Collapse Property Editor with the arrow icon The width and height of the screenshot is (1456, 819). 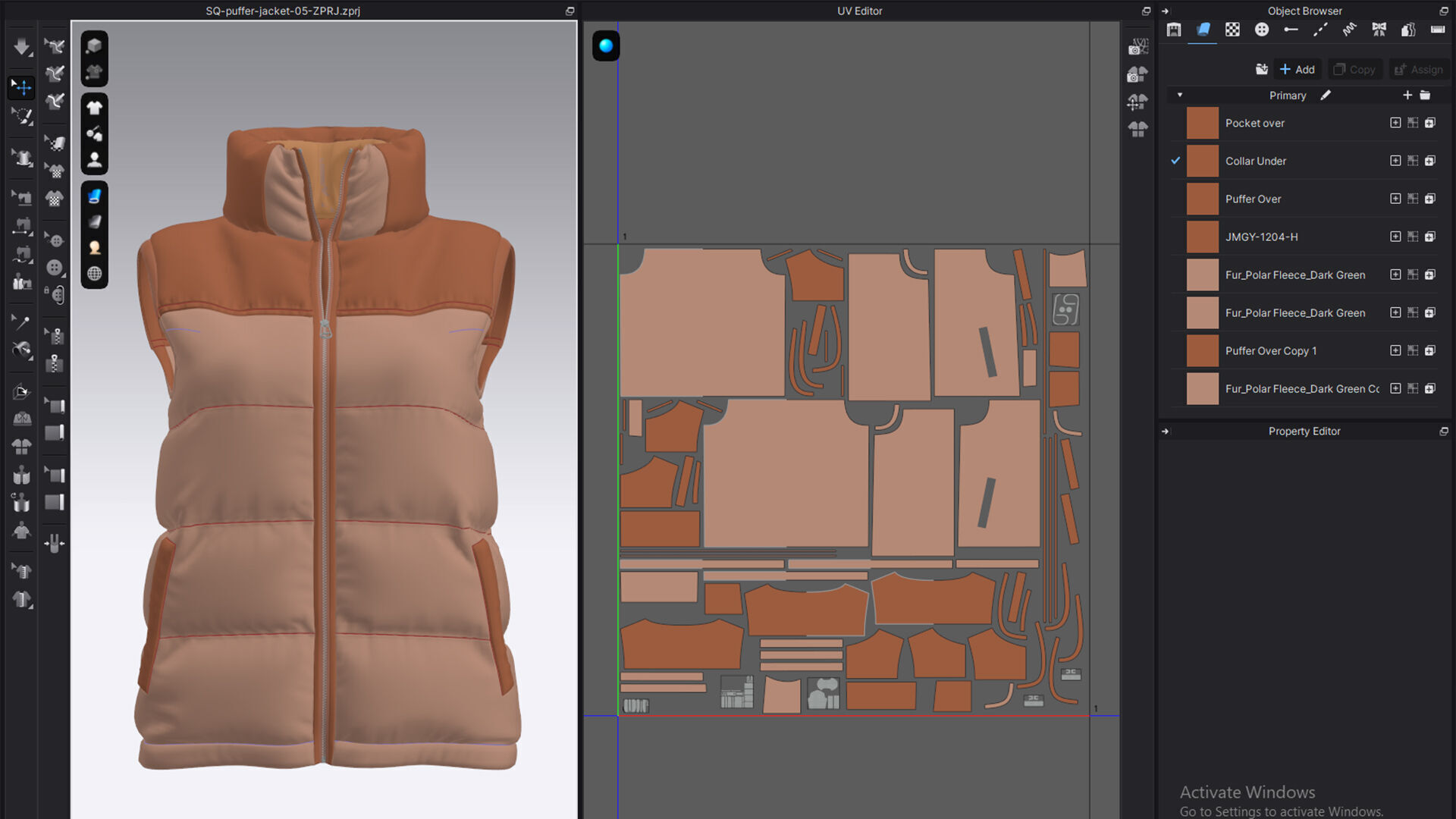point(1166,431)
